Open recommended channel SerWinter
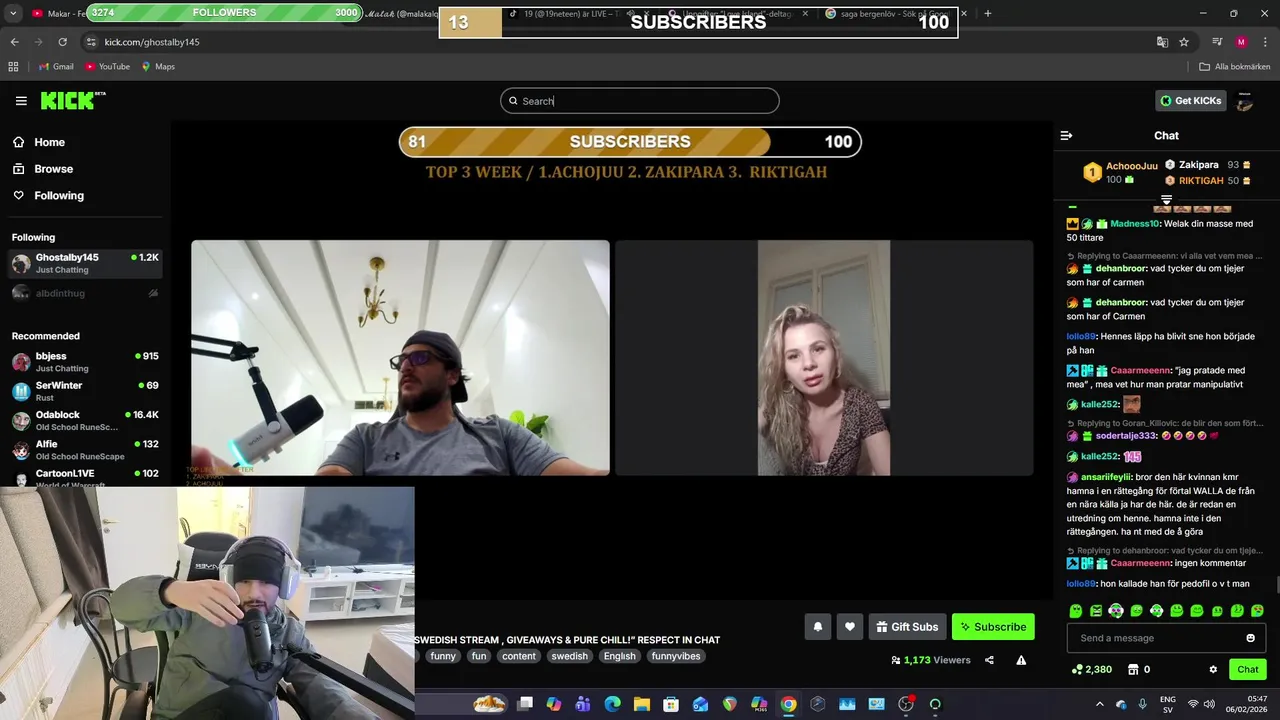The height and width of the screenshot is (720, 1280). 85,391
